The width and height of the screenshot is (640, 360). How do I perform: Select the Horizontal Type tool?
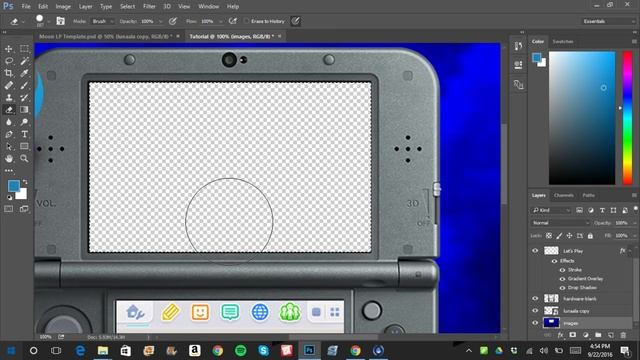[x=24, y=134]
